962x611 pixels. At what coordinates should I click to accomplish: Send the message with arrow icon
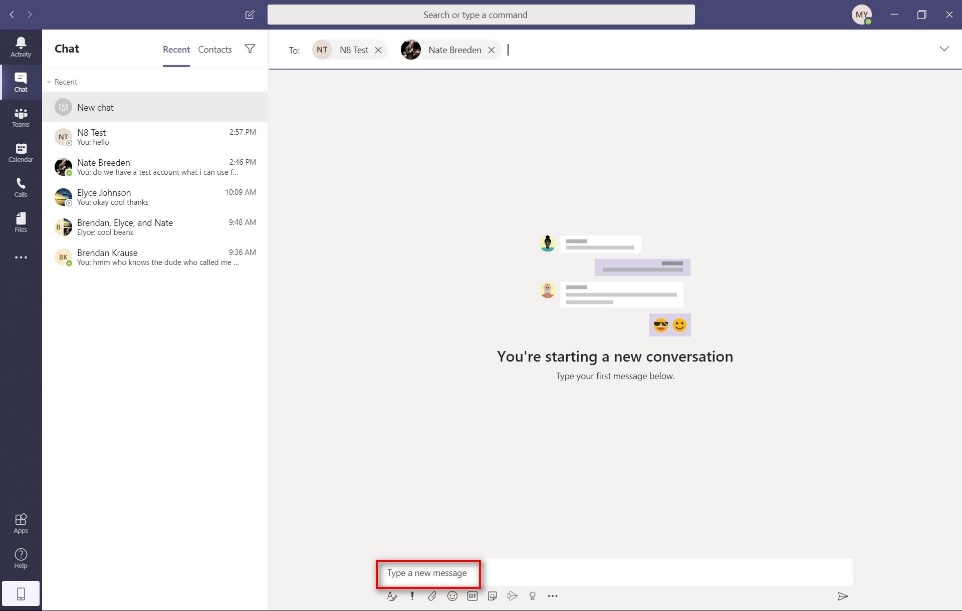pyautogui.click(x=843, y=596)
